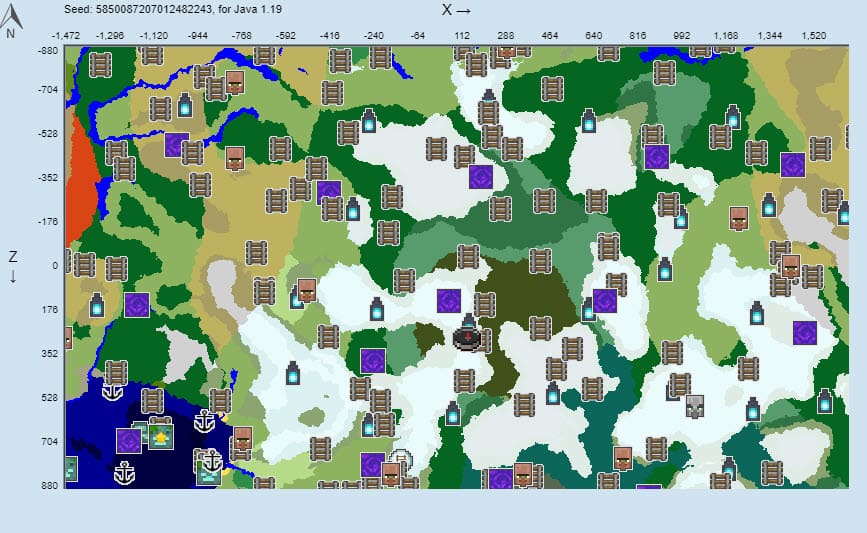
Task: Open the teal icon with the yellow star
Action: (x=161, y=437)
